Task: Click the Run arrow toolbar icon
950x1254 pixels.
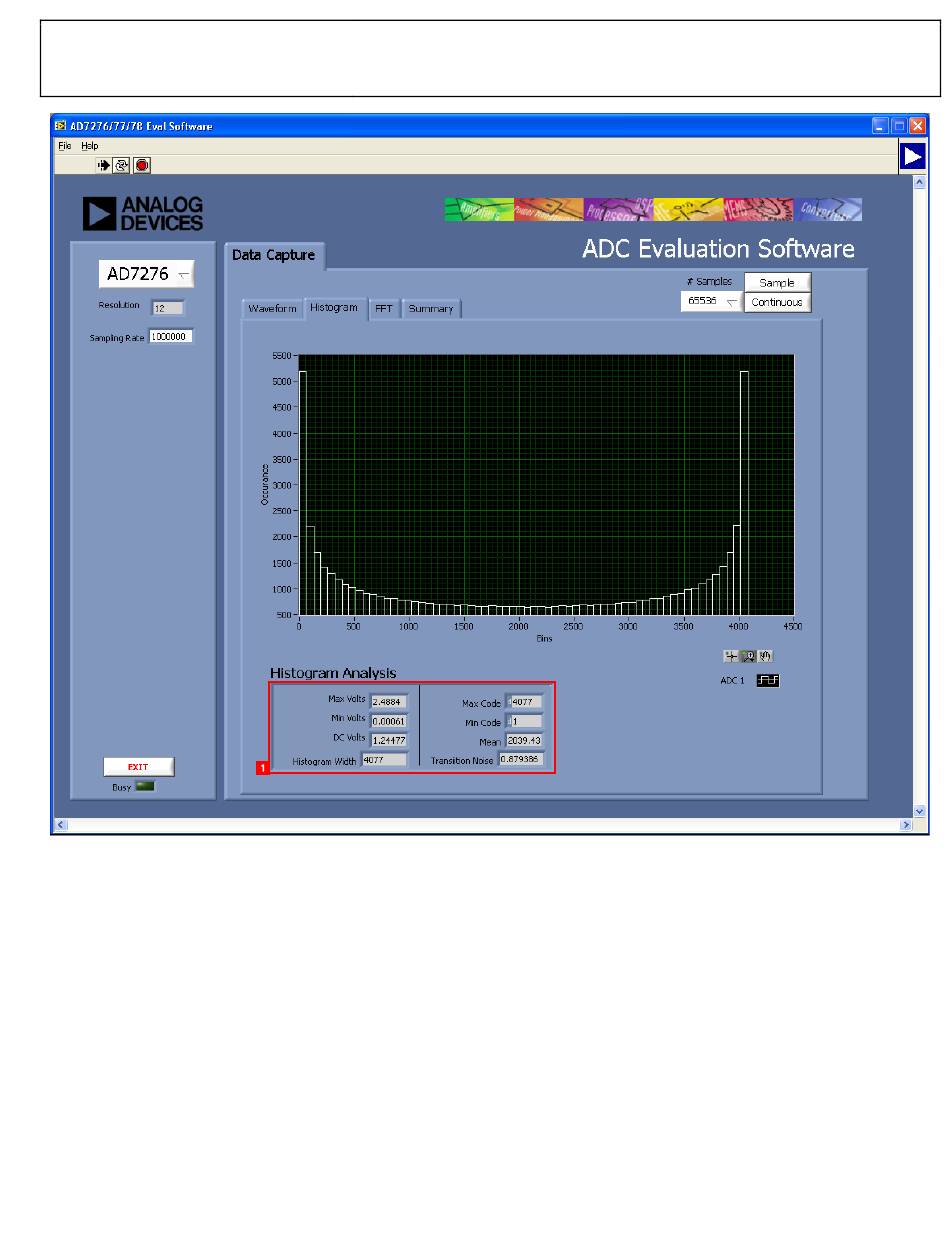Action: click(x=103, y=165)
